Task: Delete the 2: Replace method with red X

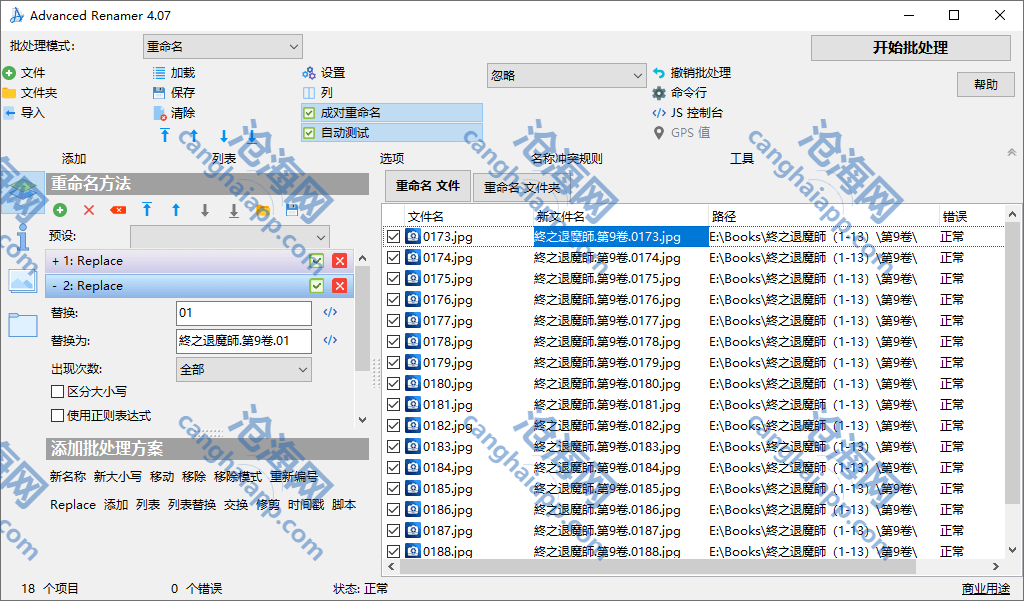Action: [340, 286]
